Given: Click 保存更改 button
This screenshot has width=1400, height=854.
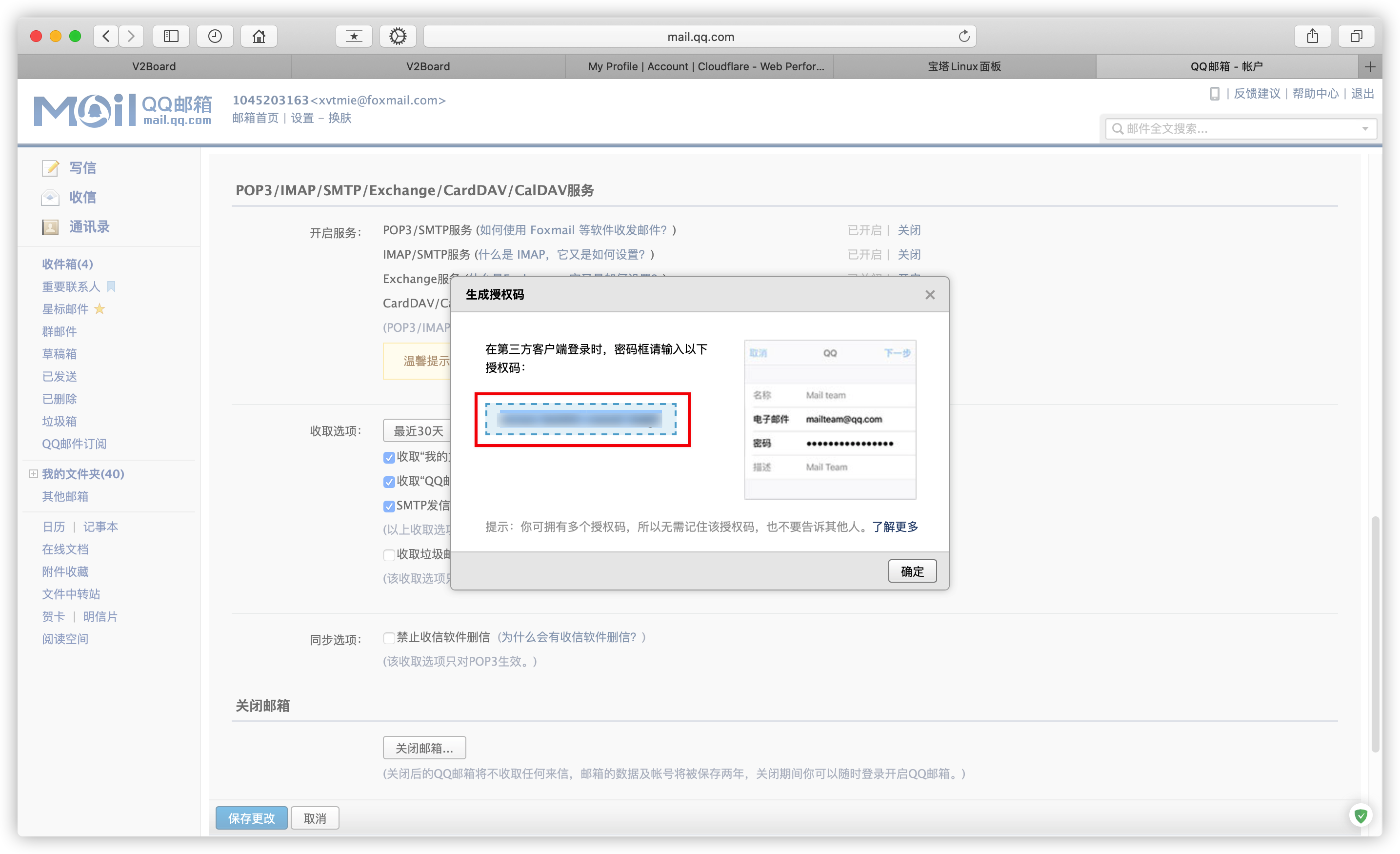Looking at the screenshot, I should 251,817.
